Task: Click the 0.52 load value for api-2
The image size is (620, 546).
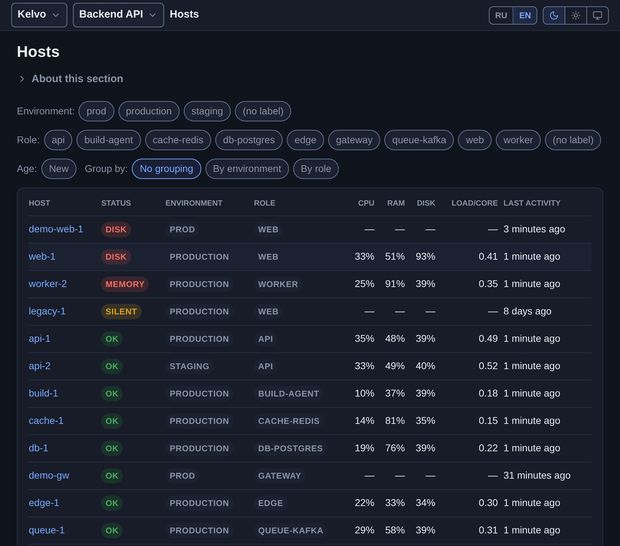Action: pyautogui.click(x=488, y=366)
